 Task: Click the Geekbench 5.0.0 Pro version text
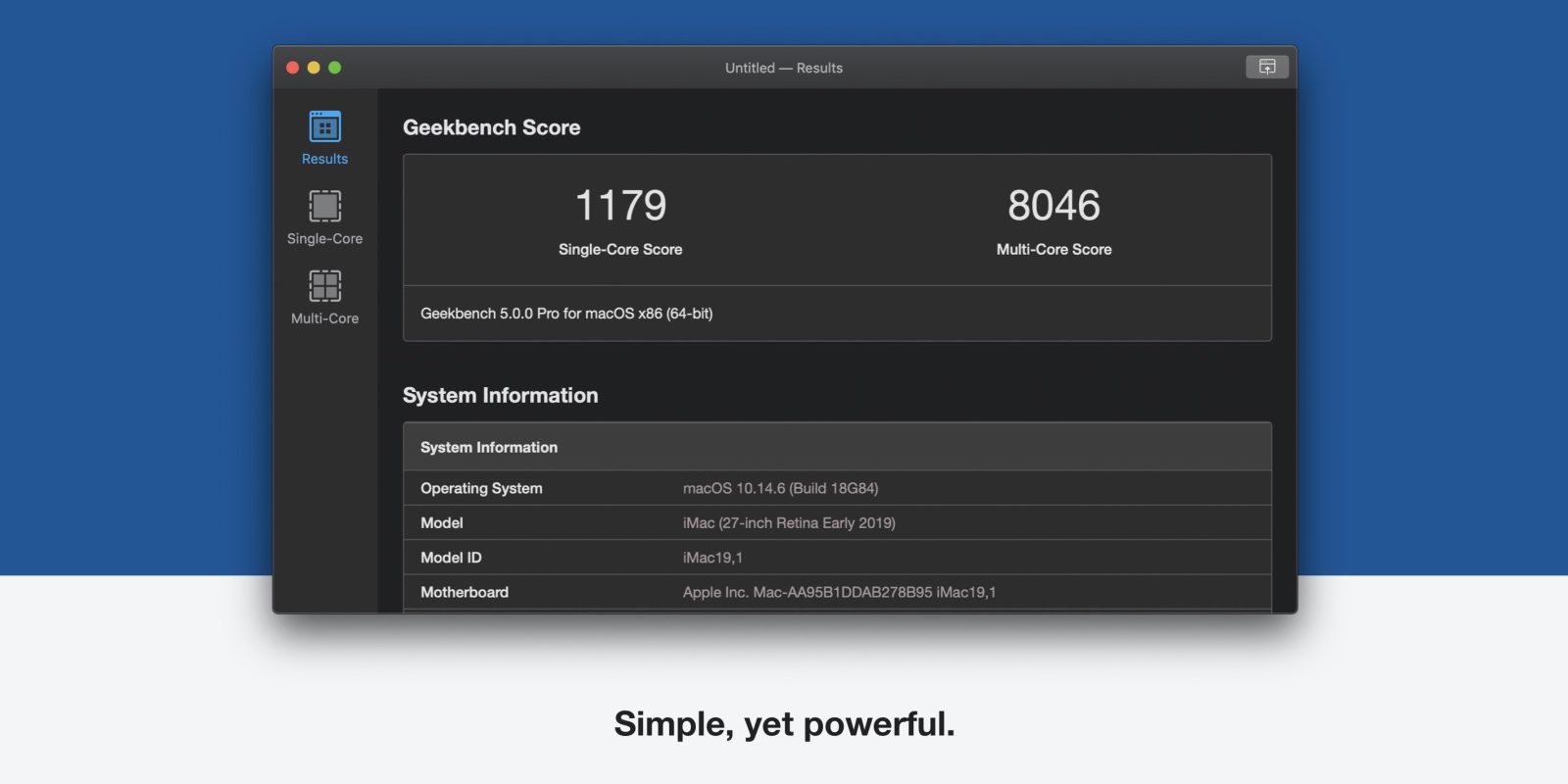pyautogui.click(x=566, y=314)
